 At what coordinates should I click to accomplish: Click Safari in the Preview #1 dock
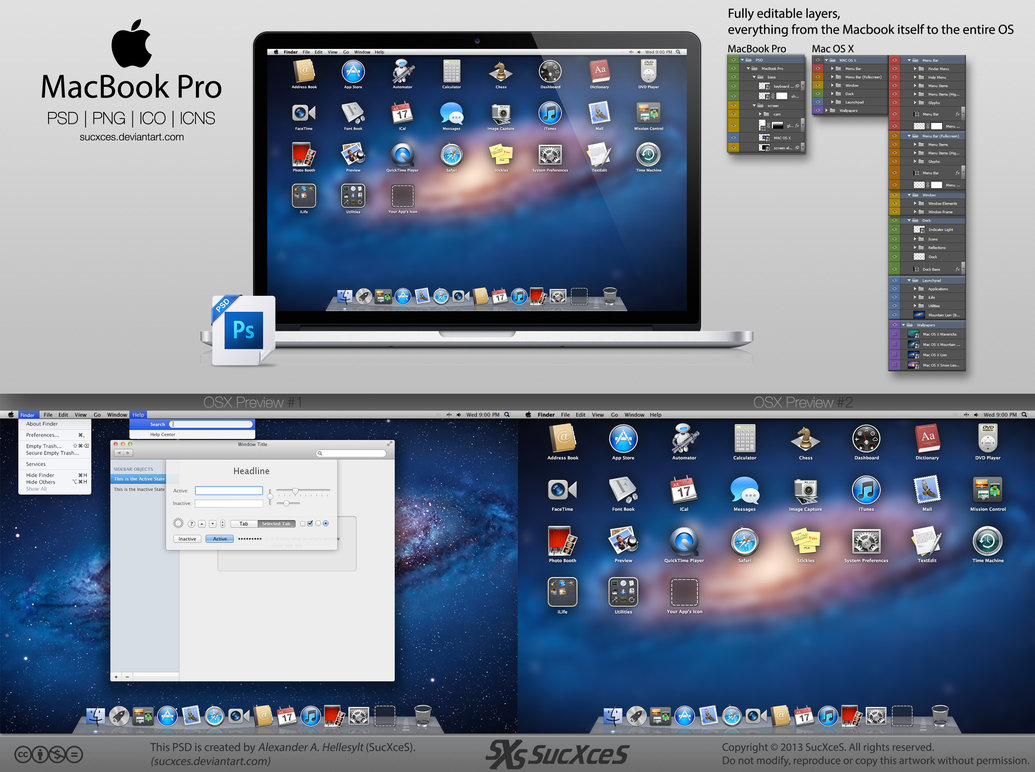215,716
